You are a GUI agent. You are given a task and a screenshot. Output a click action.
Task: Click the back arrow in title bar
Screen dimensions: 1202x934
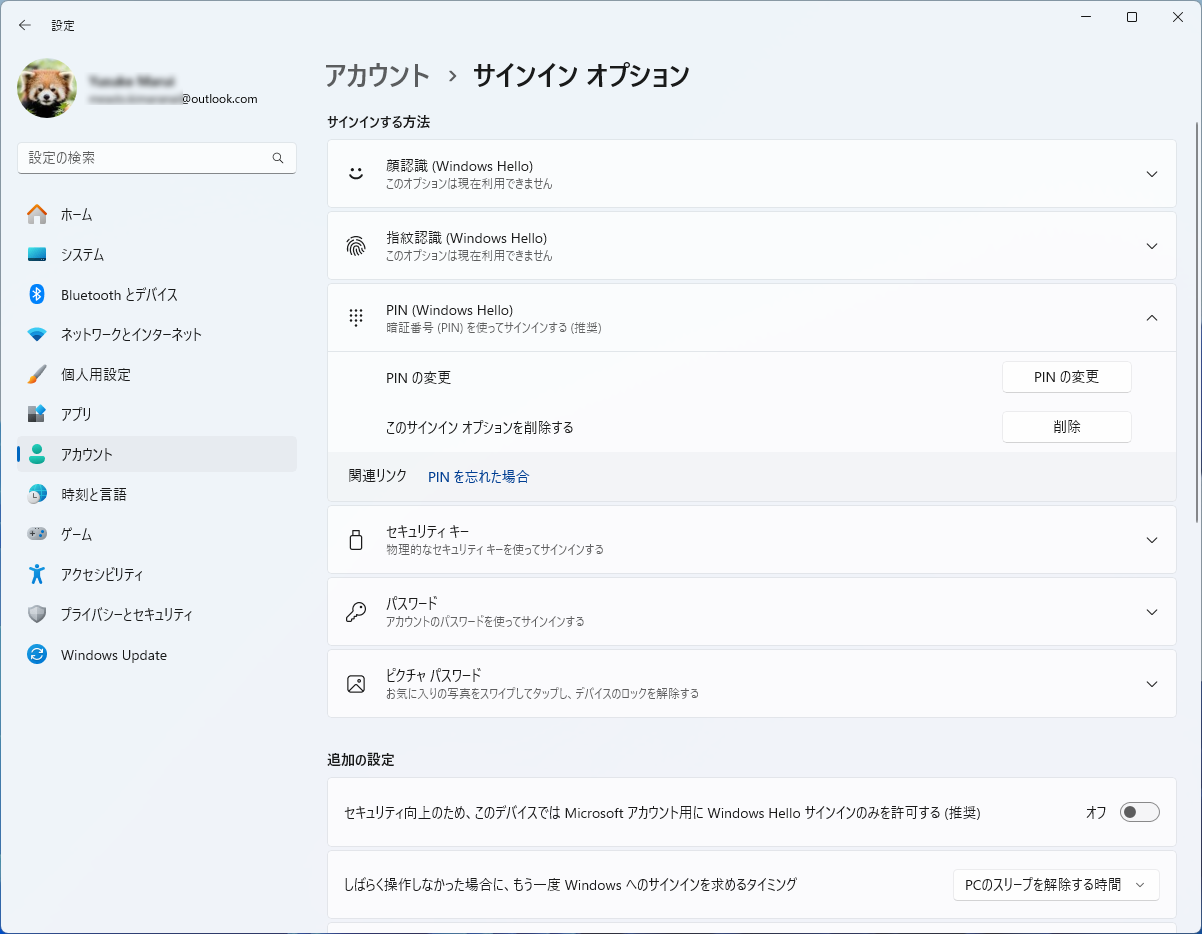coord(25,25)
